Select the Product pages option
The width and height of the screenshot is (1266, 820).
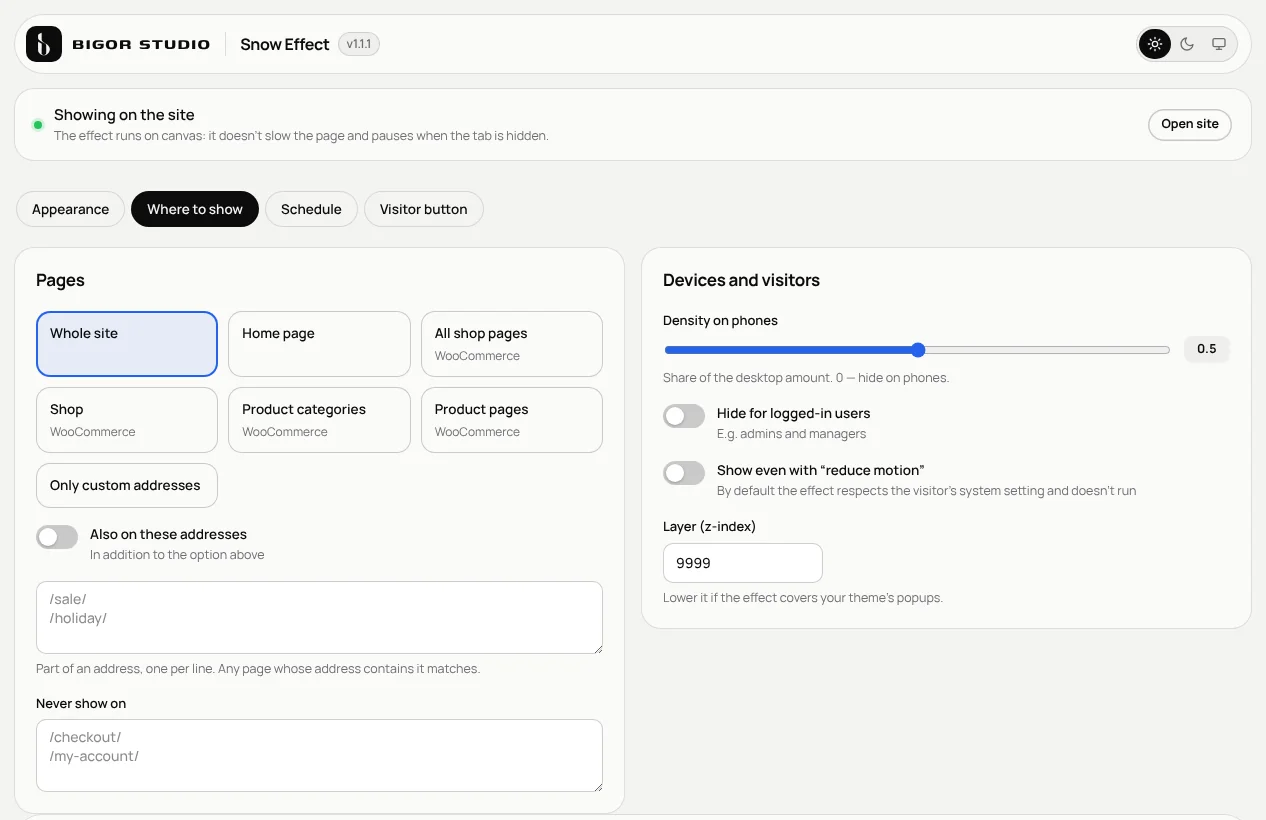pyautogui.click(x=512, y=420)
